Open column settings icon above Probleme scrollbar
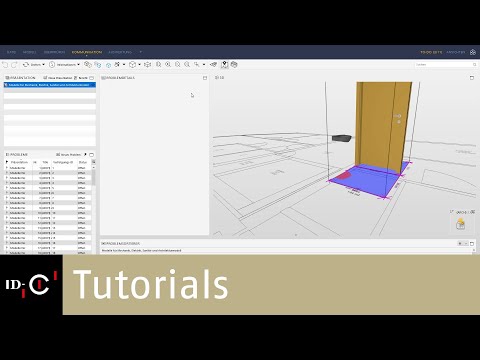480x360 pixels. tap(94, 162)
